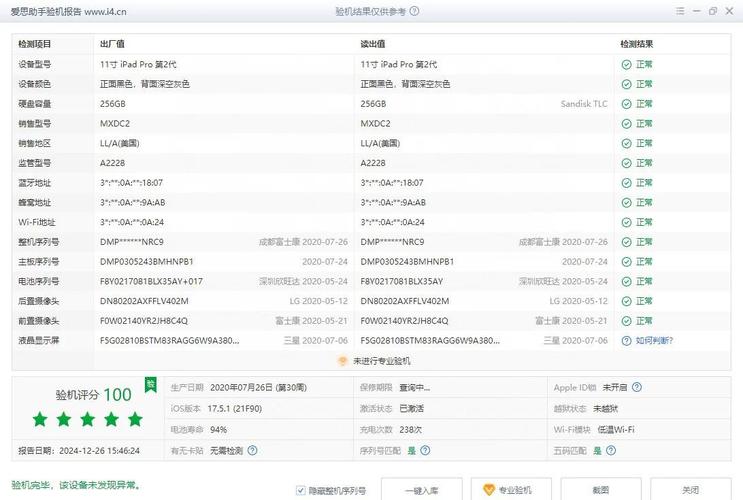Click the 检测结果 column header

(x=636, y=44)
